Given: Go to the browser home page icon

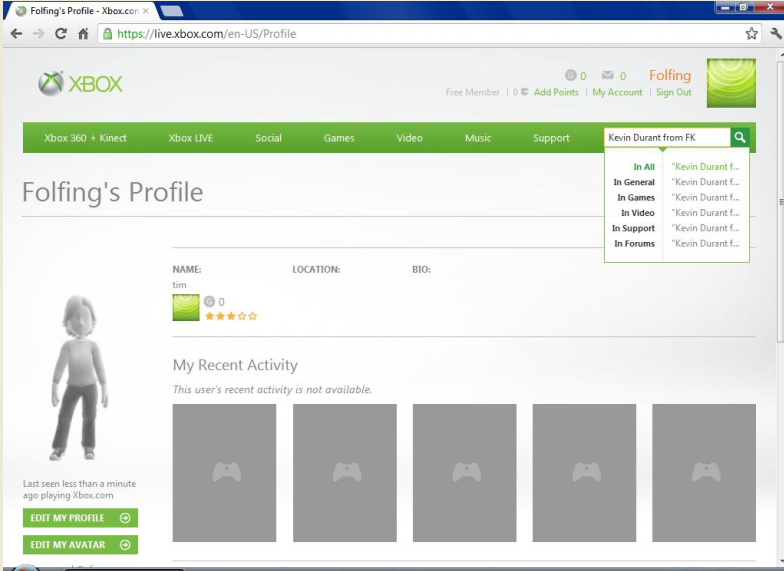Looking at the screenshot, I should pos(83,34).
